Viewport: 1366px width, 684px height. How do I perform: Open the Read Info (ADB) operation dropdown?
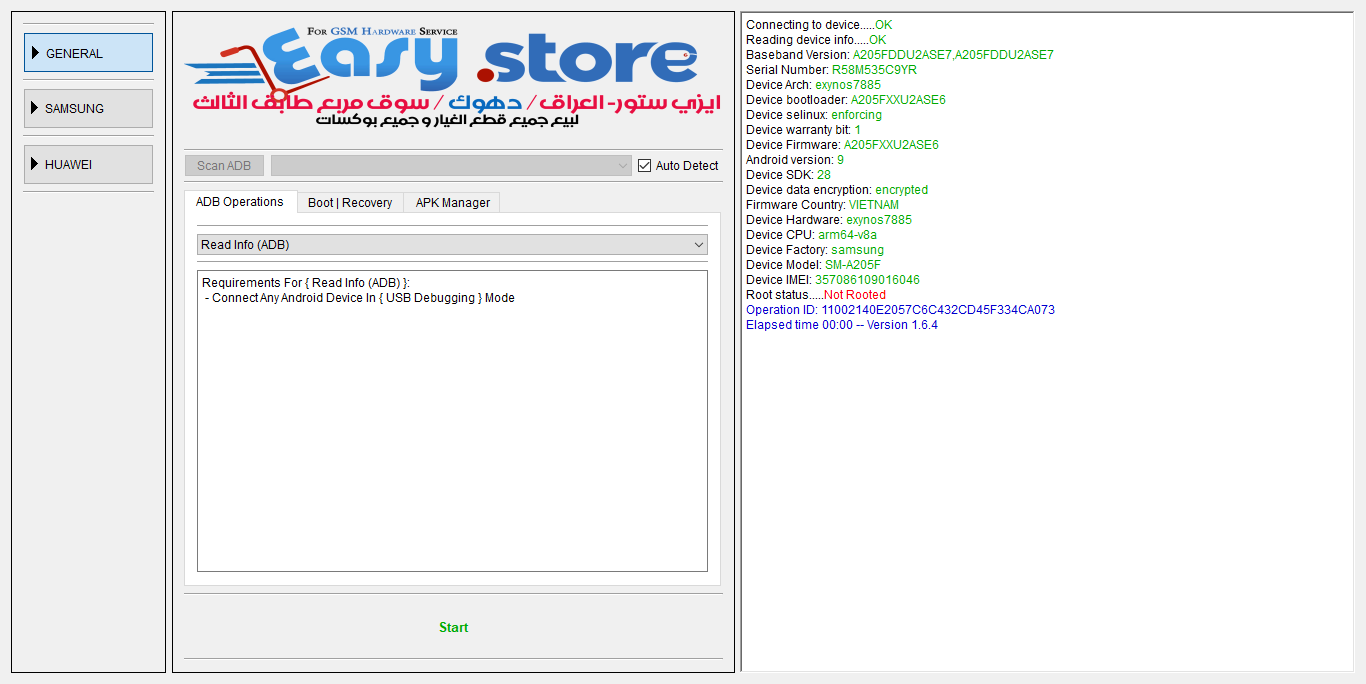pyautogui.click(x=452, y=245)
